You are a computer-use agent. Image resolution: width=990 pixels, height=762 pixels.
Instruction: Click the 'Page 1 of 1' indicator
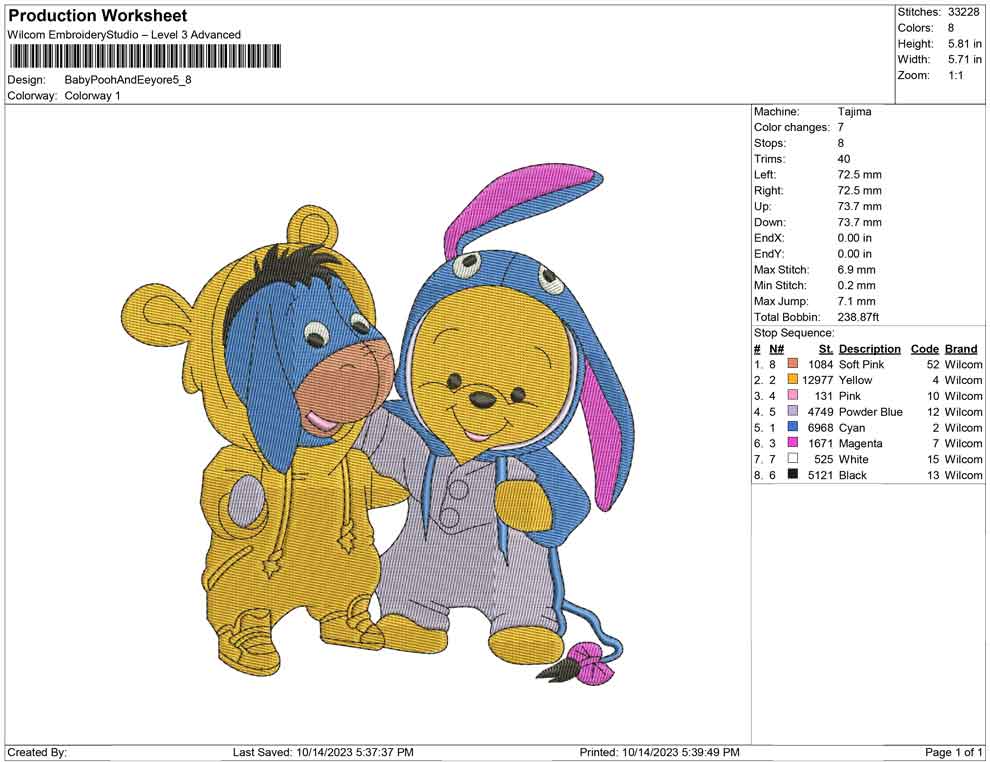pos(953,752)
